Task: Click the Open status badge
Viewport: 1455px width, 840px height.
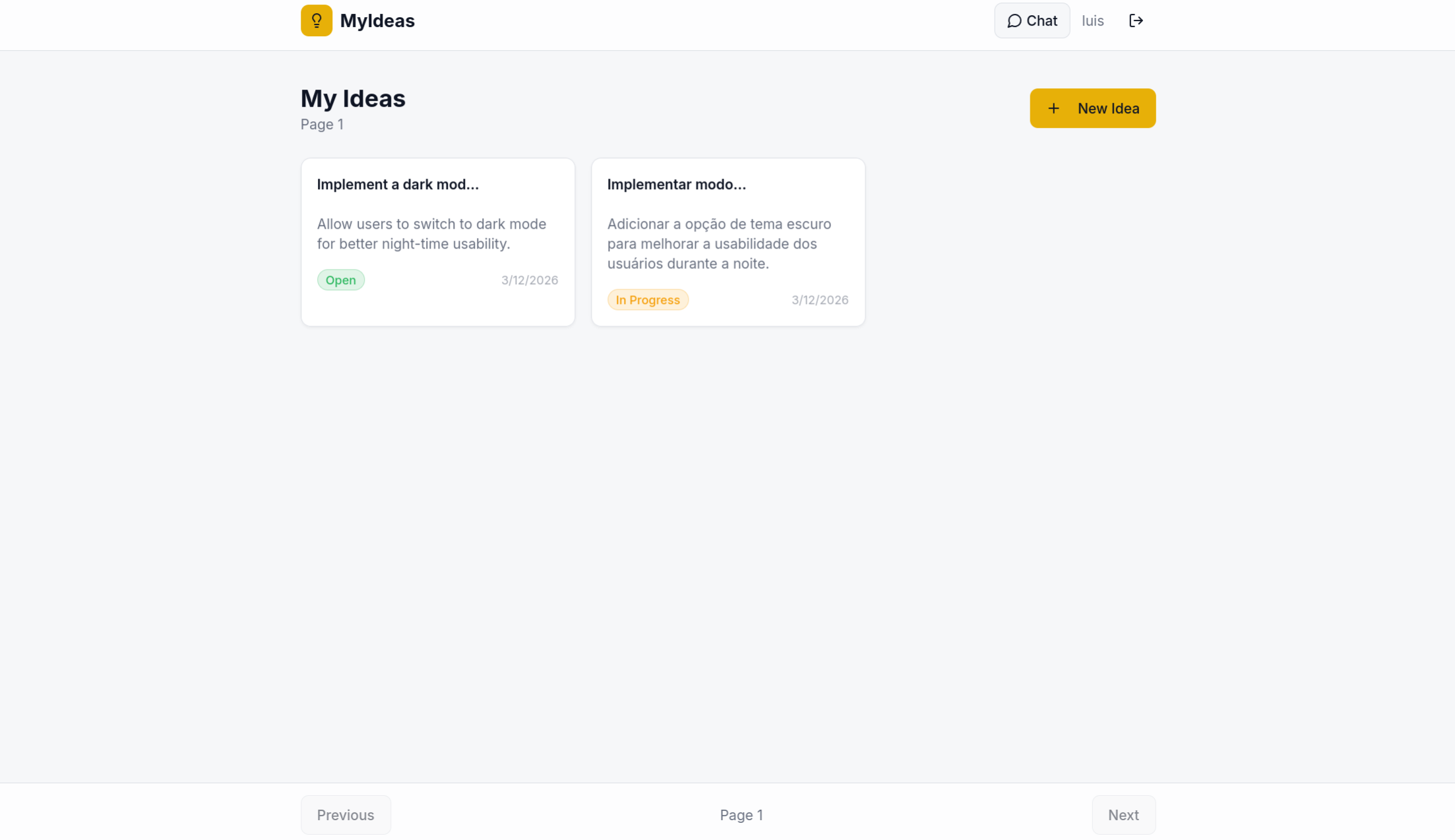Action: (x=341, y=280)
